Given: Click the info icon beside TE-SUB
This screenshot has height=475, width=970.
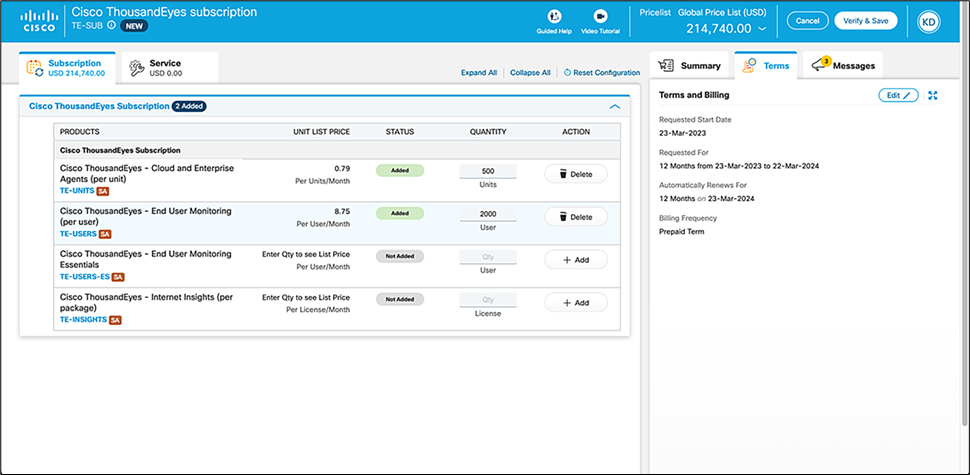Looking at the screenshot, I should click(x=111, y=26).
